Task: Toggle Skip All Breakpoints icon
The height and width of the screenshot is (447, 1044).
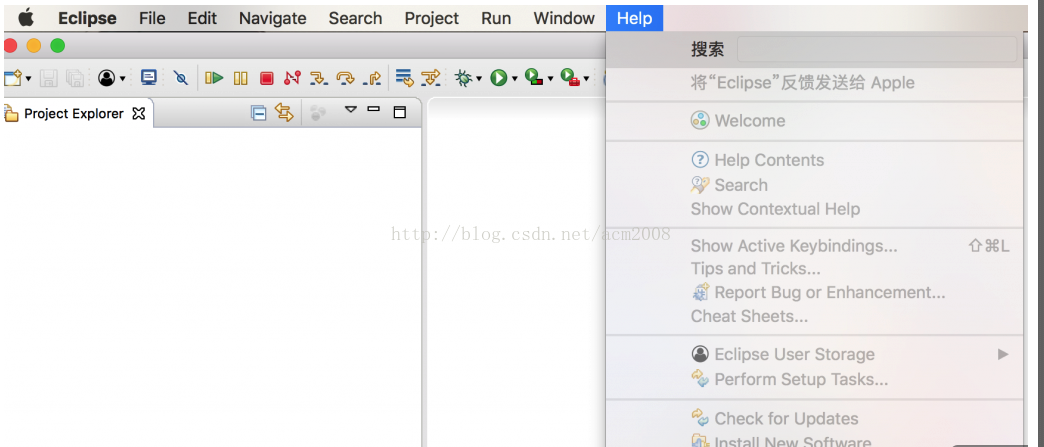Action: (x=180, y=79)
